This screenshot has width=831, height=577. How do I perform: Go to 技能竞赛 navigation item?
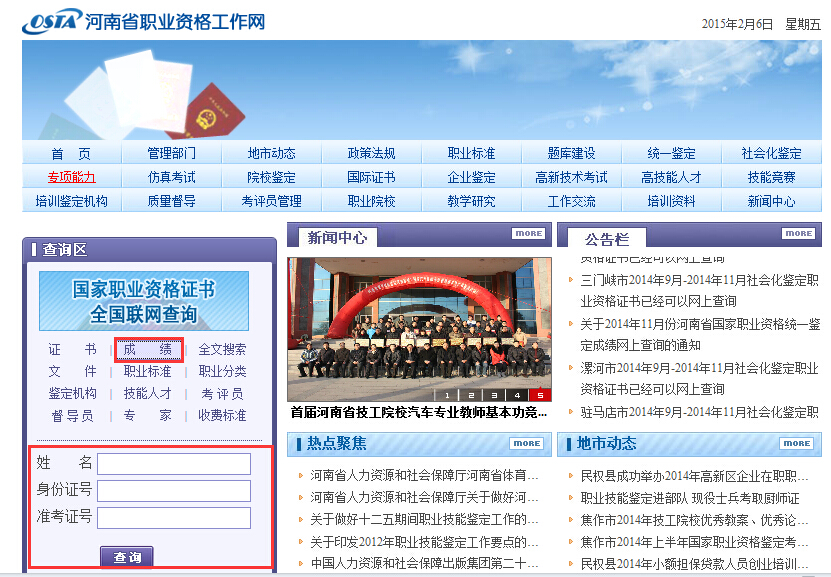[x=772, y=177]
